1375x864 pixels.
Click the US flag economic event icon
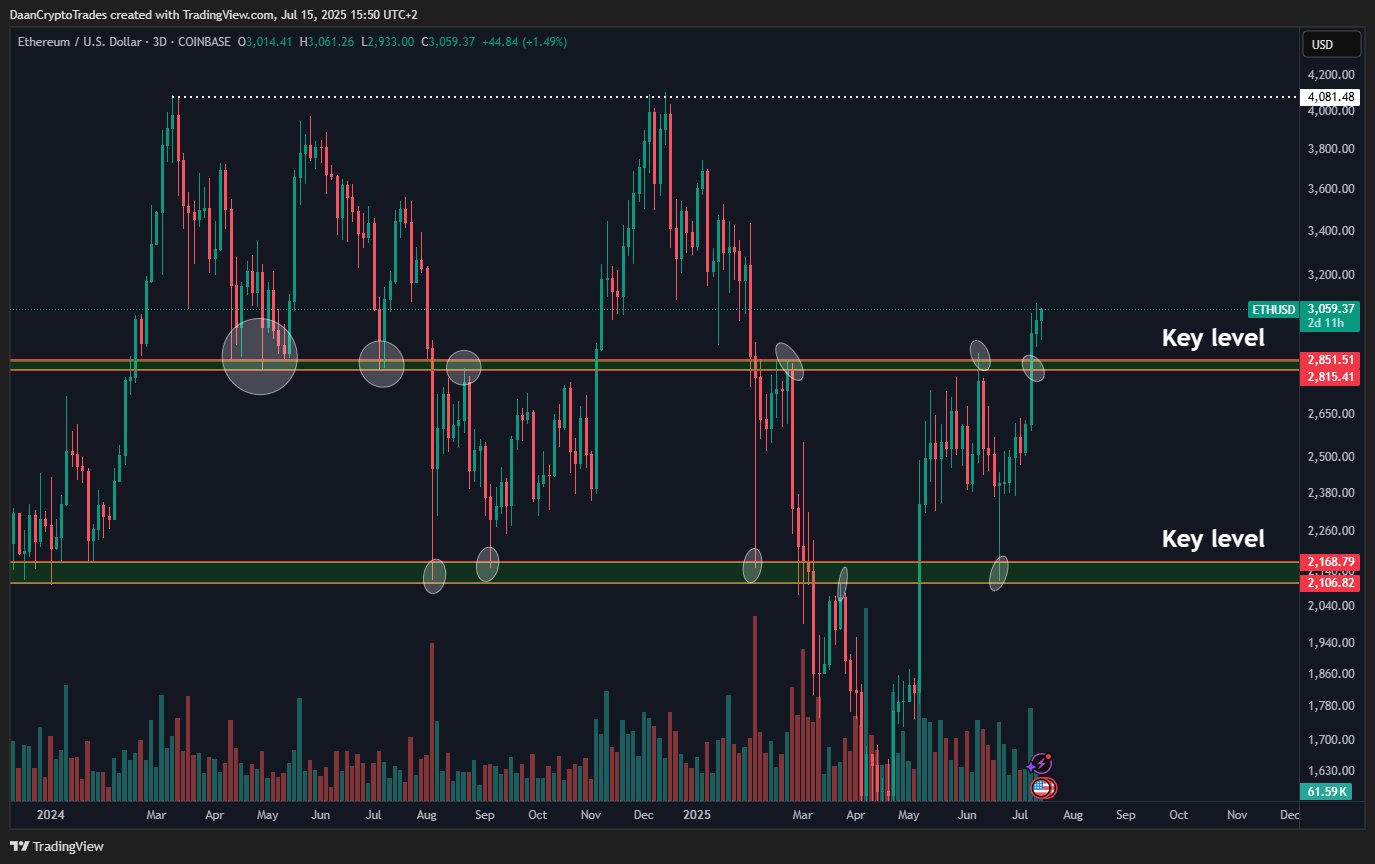point(1041,788)
